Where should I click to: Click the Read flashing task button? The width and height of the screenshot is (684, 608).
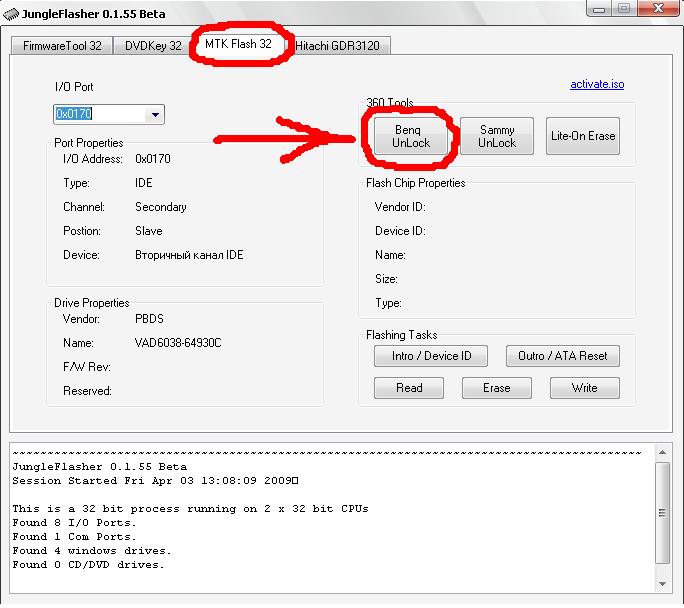(x=409, y=388)
